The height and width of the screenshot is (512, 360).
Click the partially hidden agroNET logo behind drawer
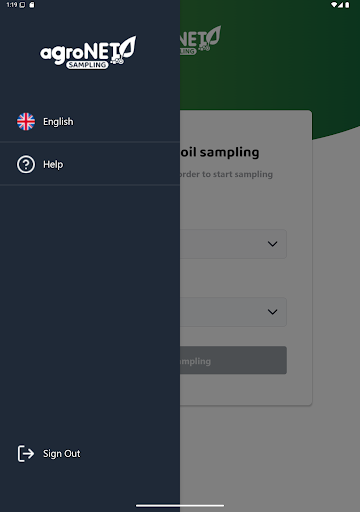[x=200, y=40]
